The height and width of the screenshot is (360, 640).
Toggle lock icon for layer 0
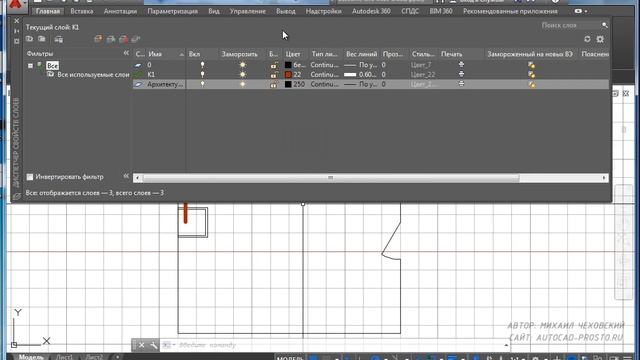click(274, 65)
